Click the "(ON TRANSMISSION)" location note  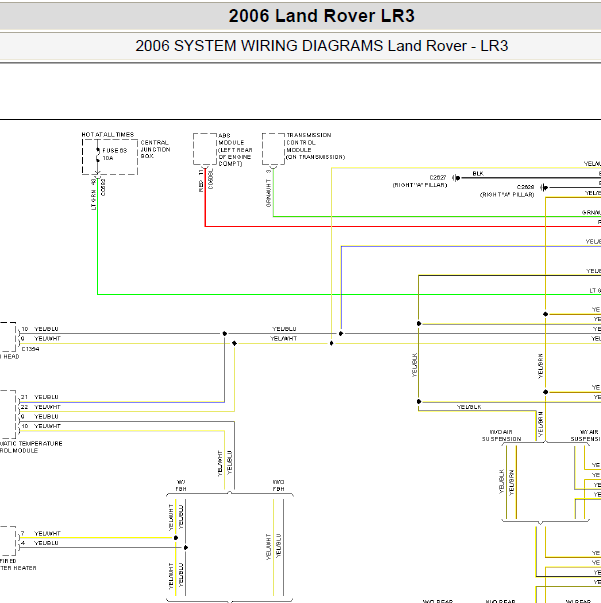click(x=316, y=157)
